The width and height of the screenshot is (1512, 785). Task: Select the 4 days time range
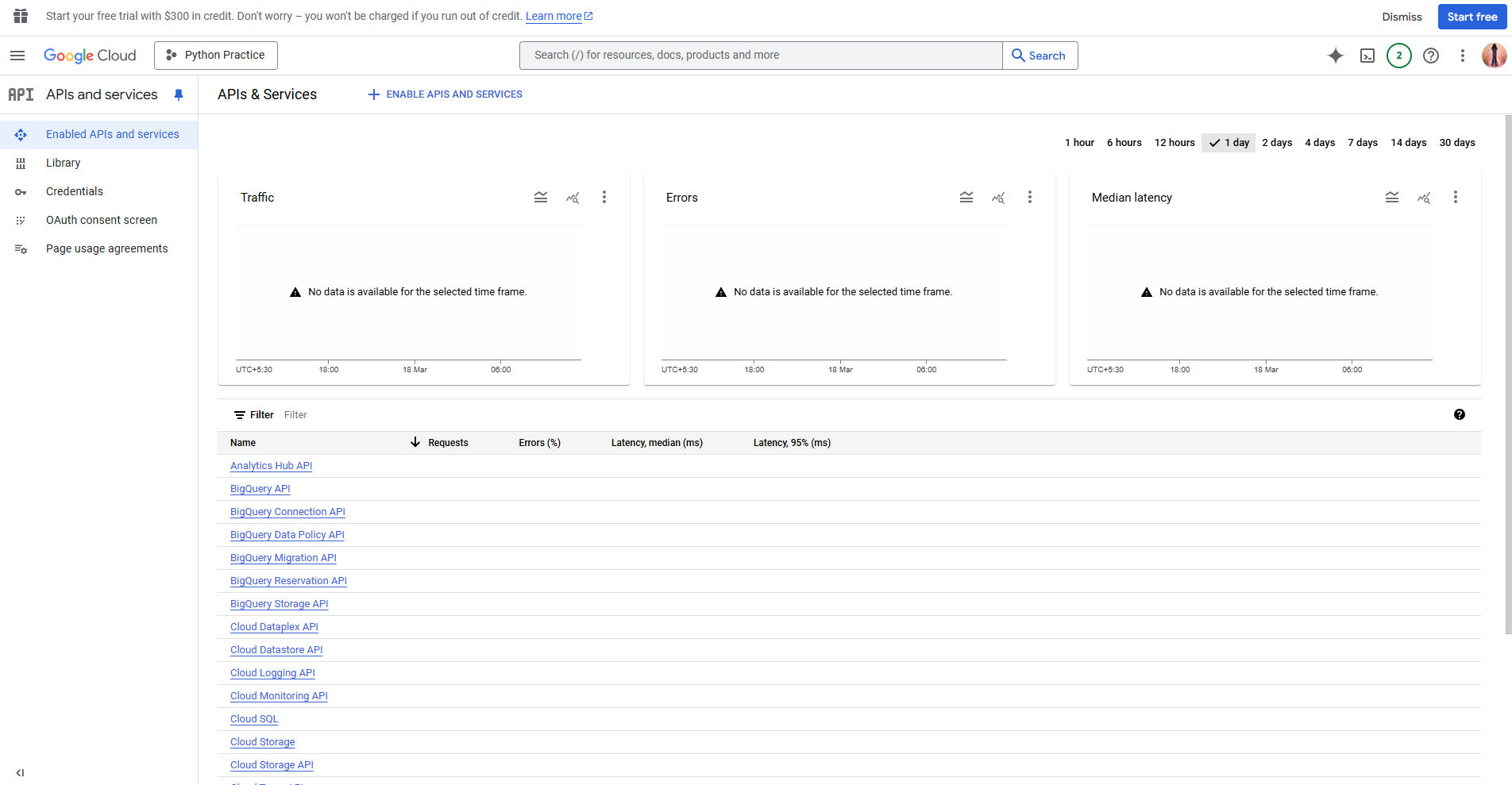pyautogui.click(x=1320, y=143)
